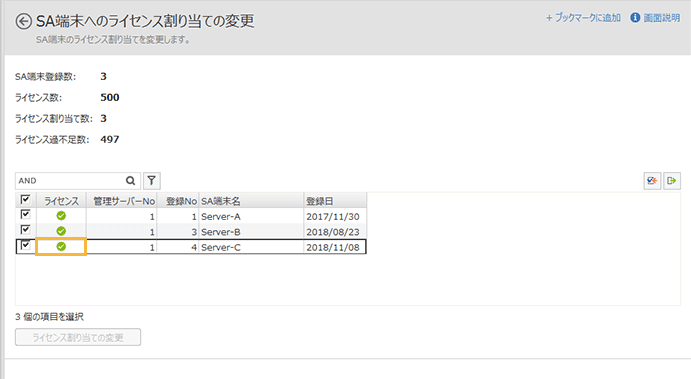This screenshot has width=691, height=379.
Task: Click the license surplus value 497
Action: click(x=110, y=139)
